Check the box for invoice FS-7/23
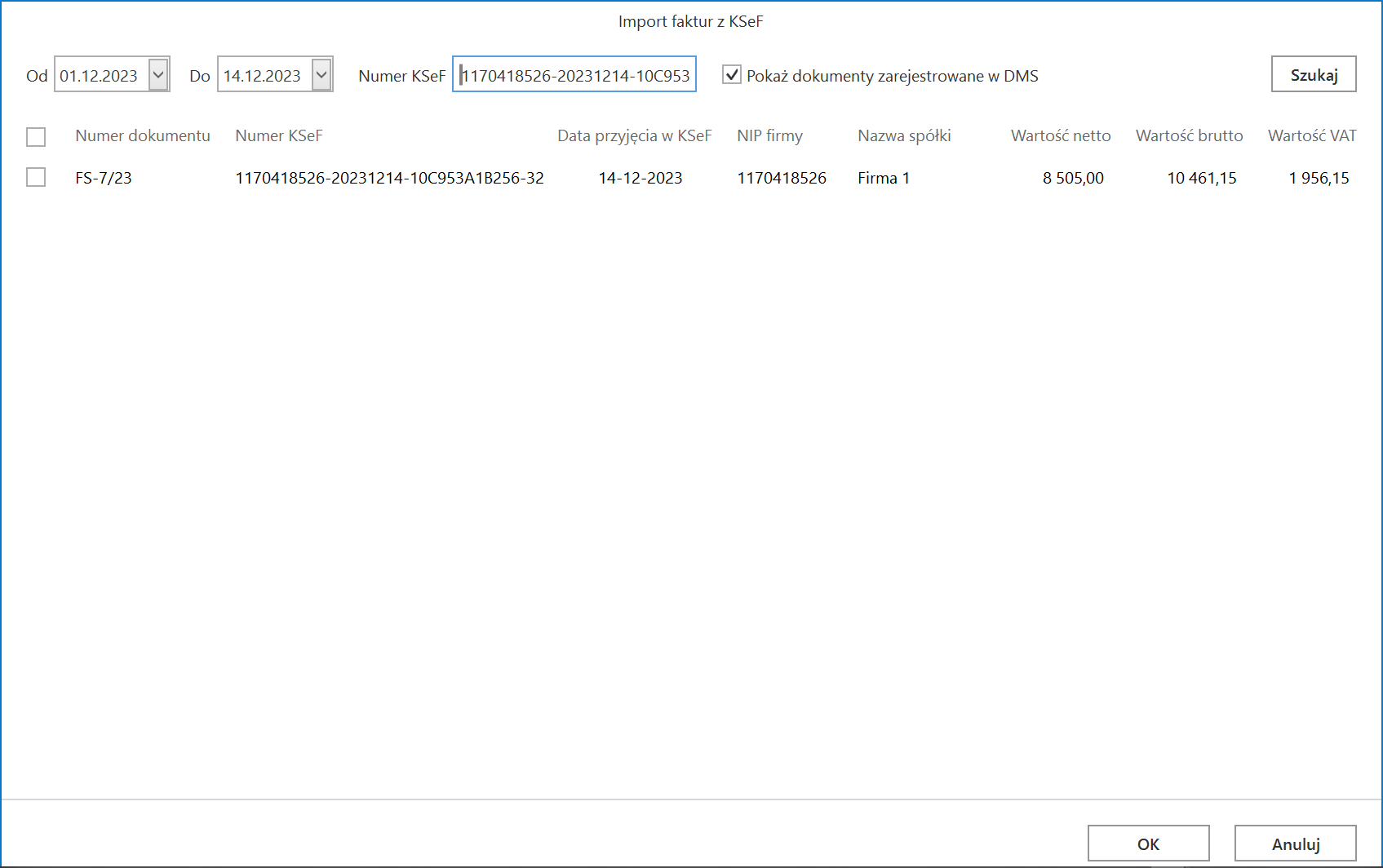Viewport: 1383px width, 868px height. point(36,177)
